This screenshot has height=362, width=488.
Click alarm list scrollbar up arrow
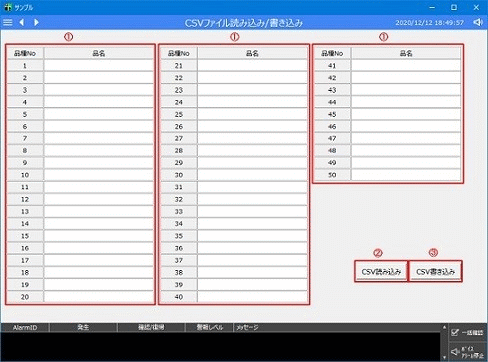point(444,327)
